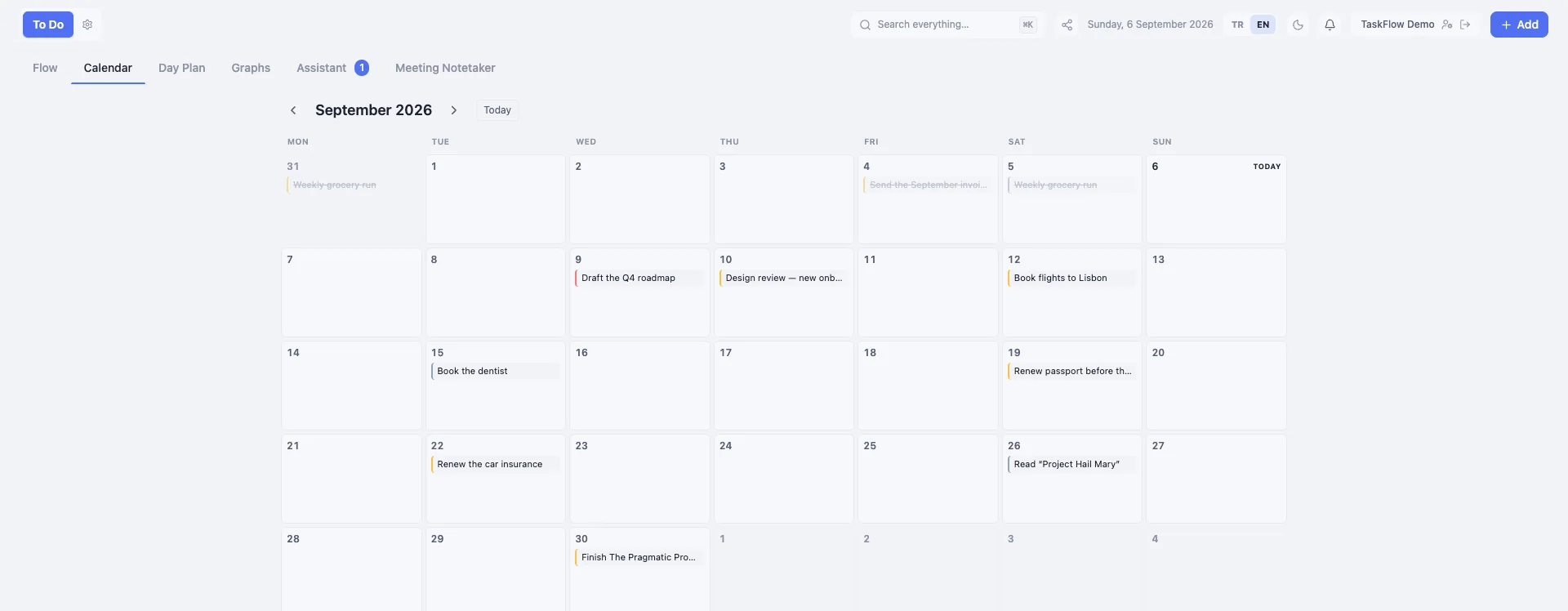This screenshot has height=611, width=1568.
Task: Click the header date "Sunday, 6 September 2026"
Action: 1150,25
